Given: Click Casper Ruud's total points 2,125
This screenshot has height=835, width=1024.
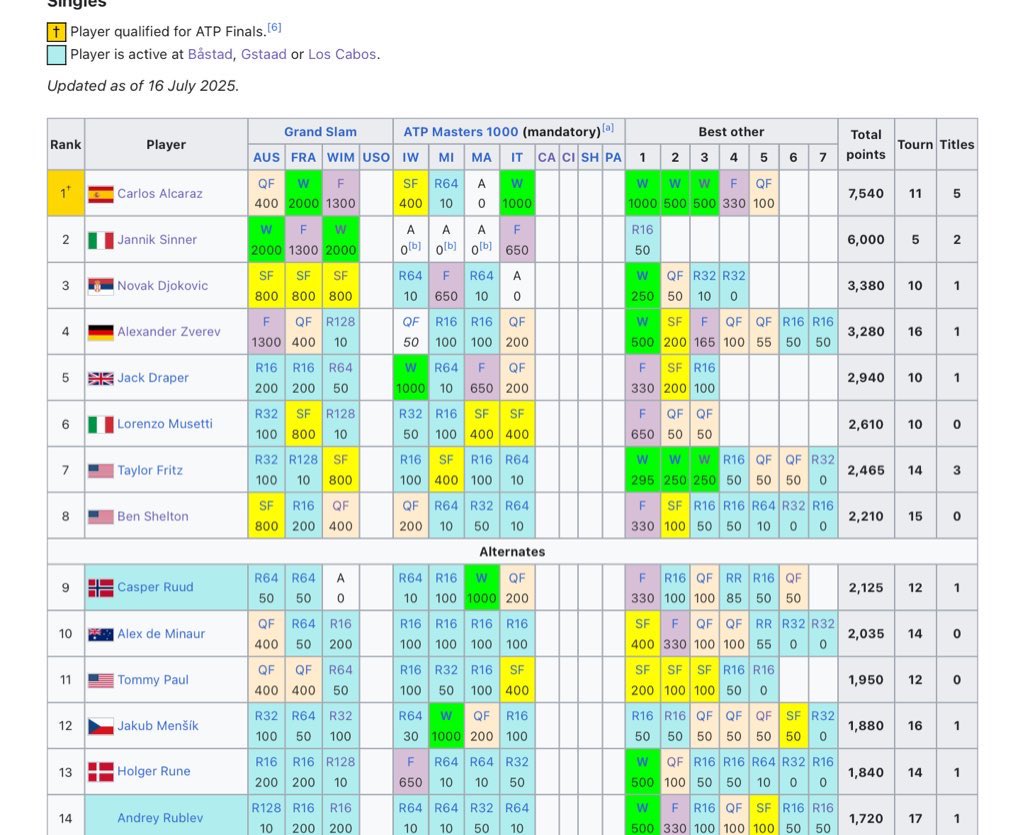Looking at the screenshot, I should pyautogui.click(x=866, y=588).
